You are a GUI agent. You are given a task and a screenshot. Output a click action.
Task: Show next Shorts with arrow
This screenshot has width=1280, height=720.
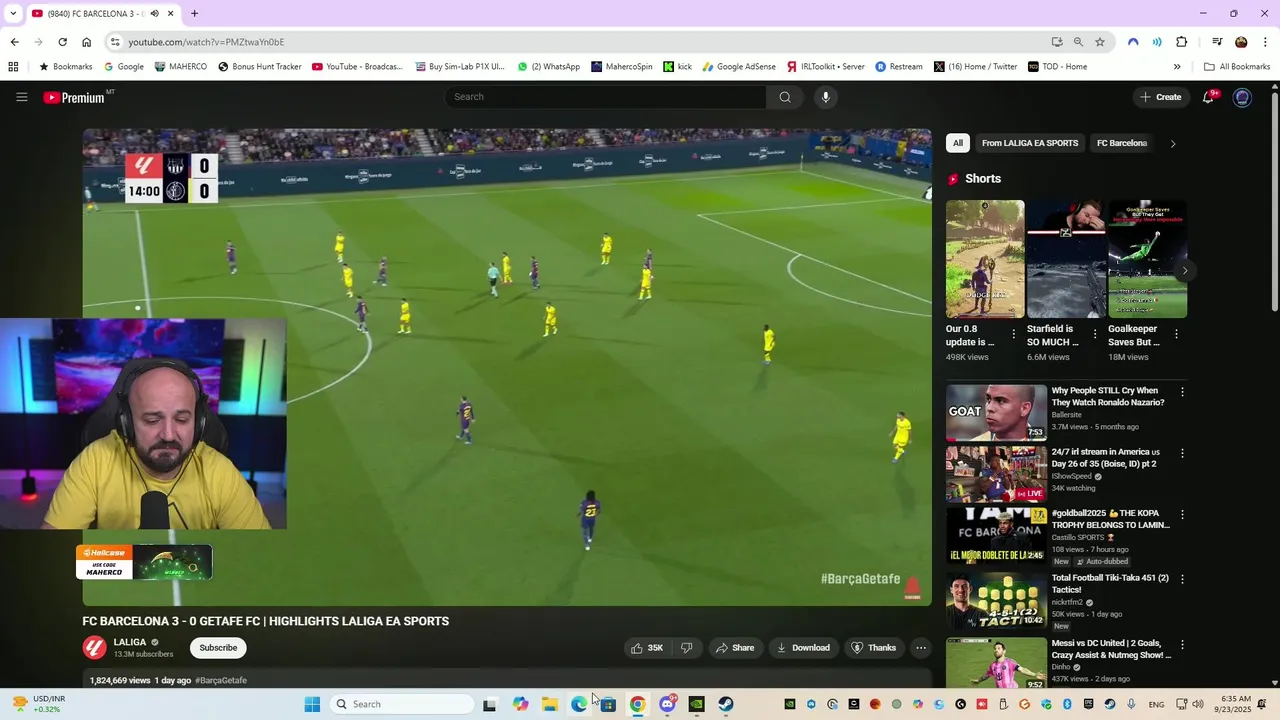coord(1185,271)
